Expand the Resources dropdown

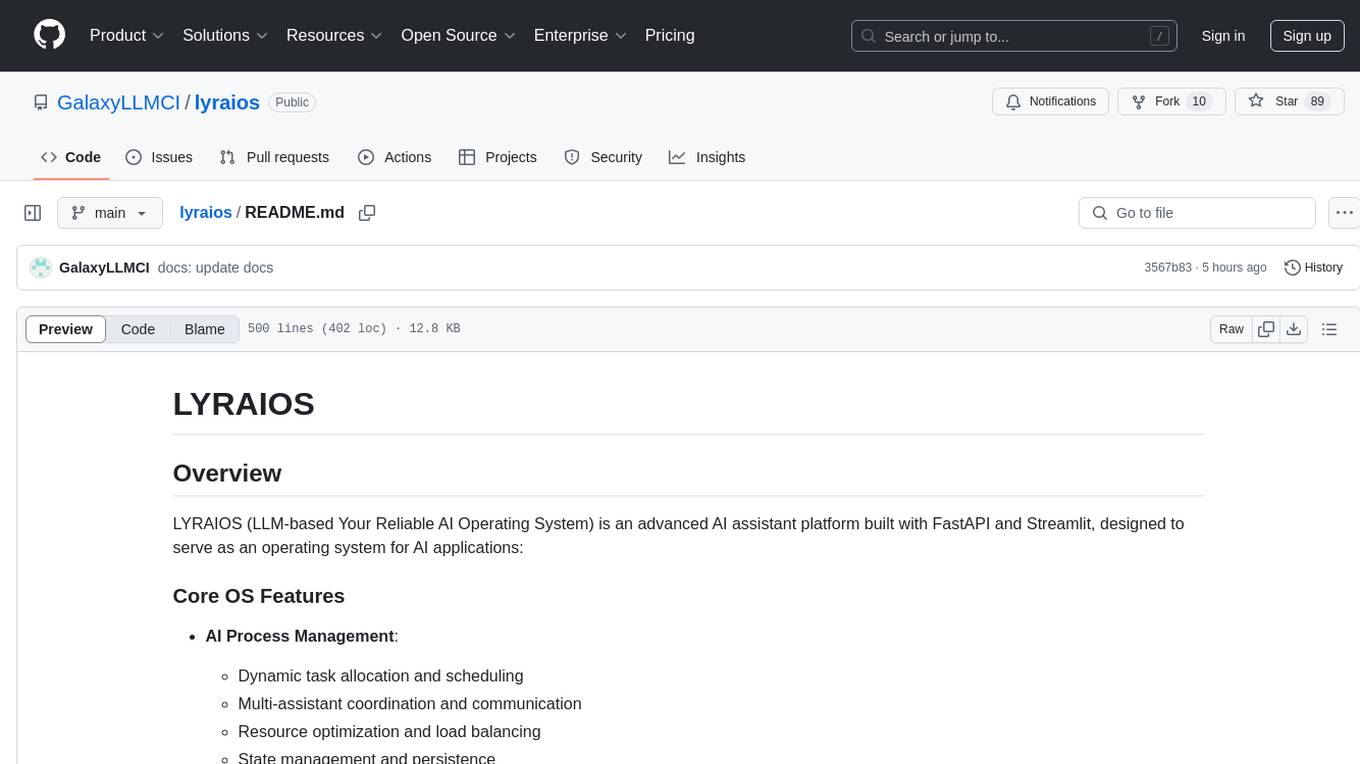coord(335,35)
